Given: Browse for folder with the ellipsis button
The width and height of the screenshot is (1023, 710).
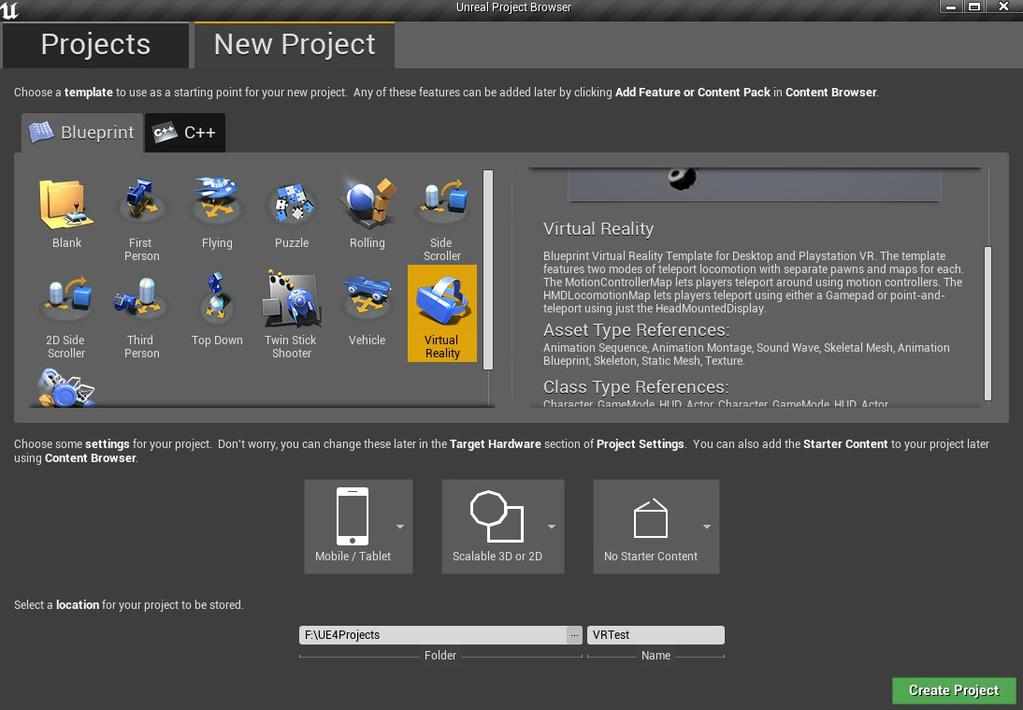Looking at the screenshot, I should [574, 635].
